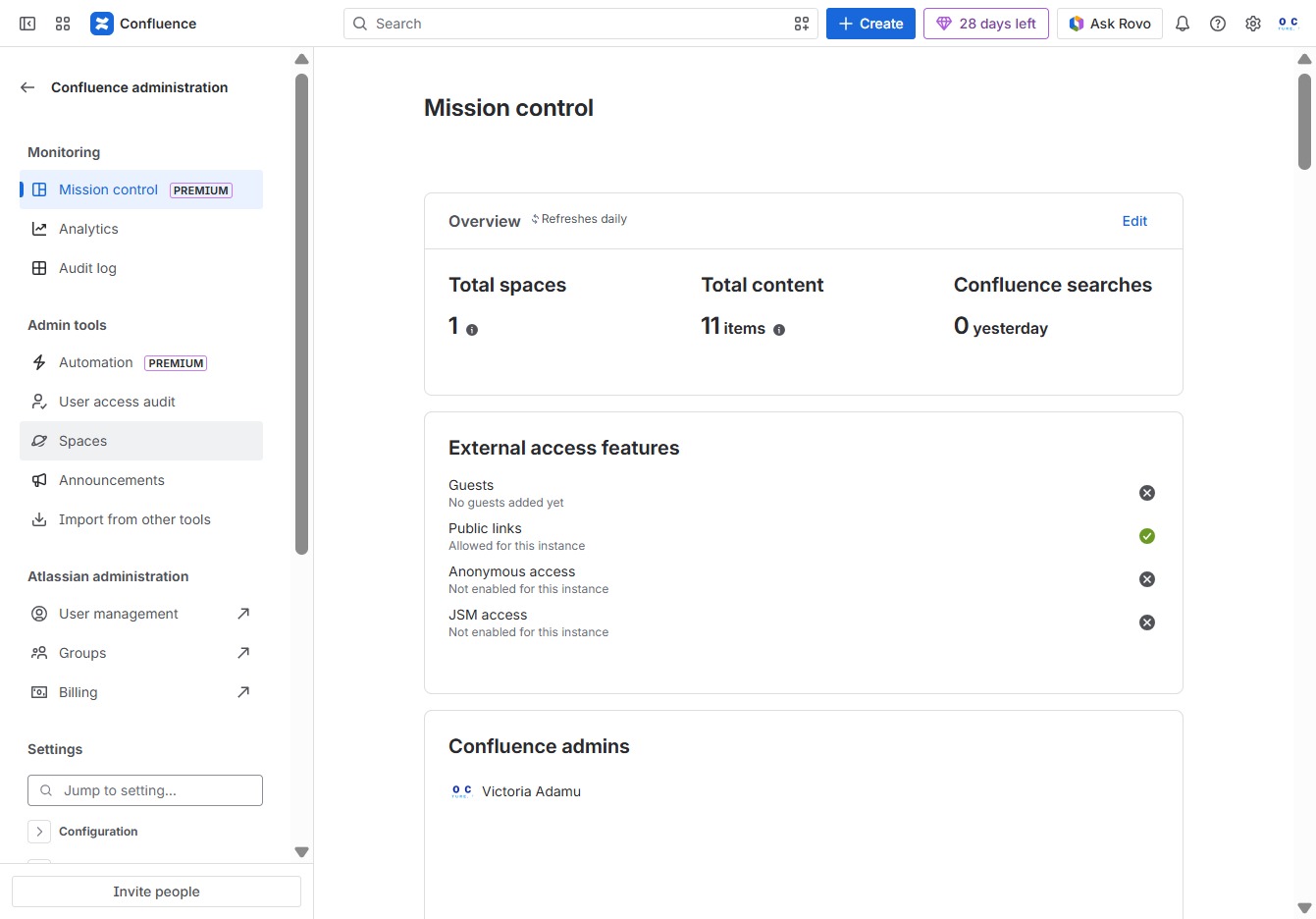This screenshot has height=919, width=1316.
Task: Click the PREMIUM badge beside Automation
Action: [x=176, y=363]
